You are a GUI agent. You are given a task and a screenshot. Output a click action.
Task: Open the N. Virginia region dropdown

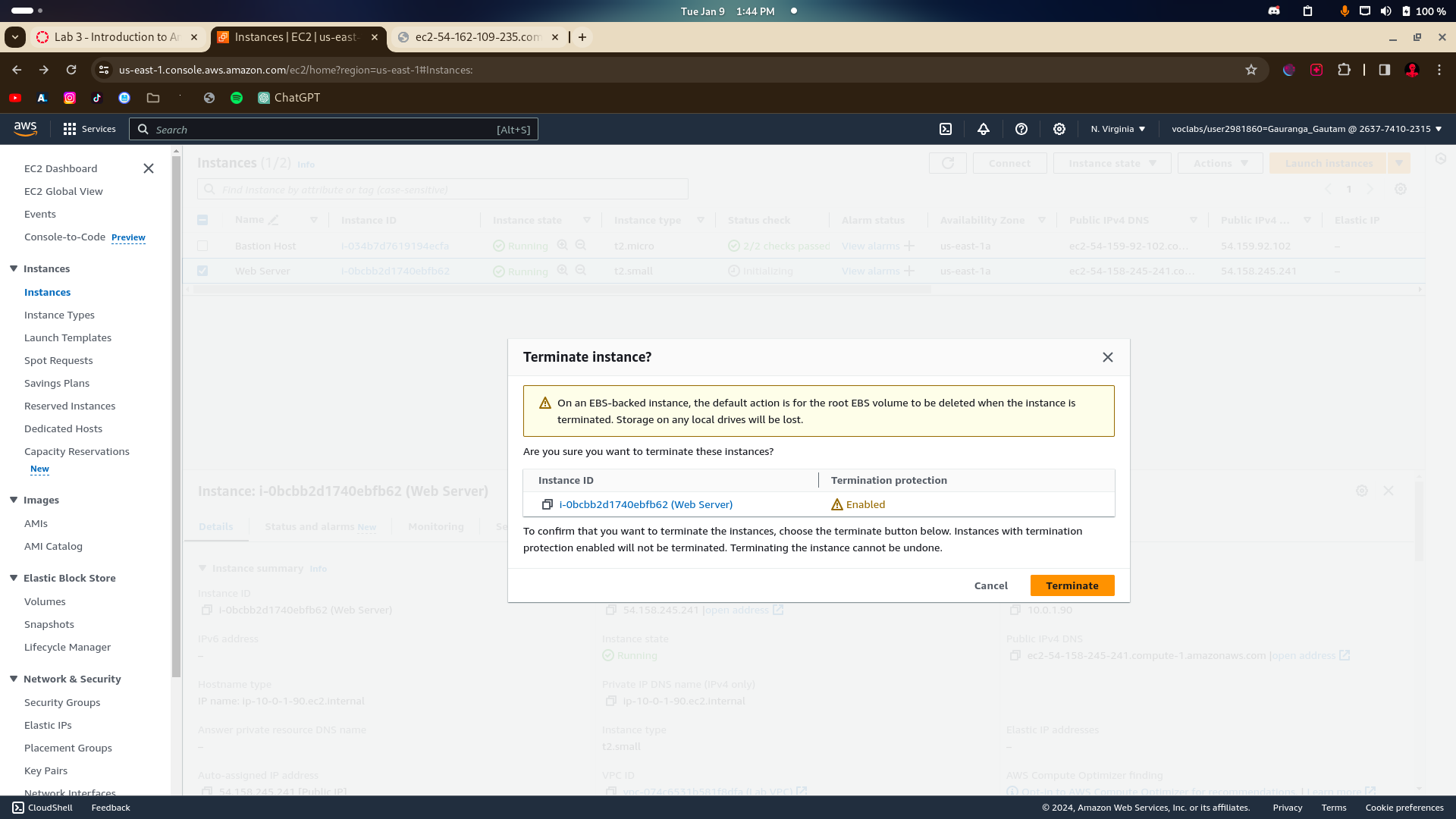[1118, 129]
